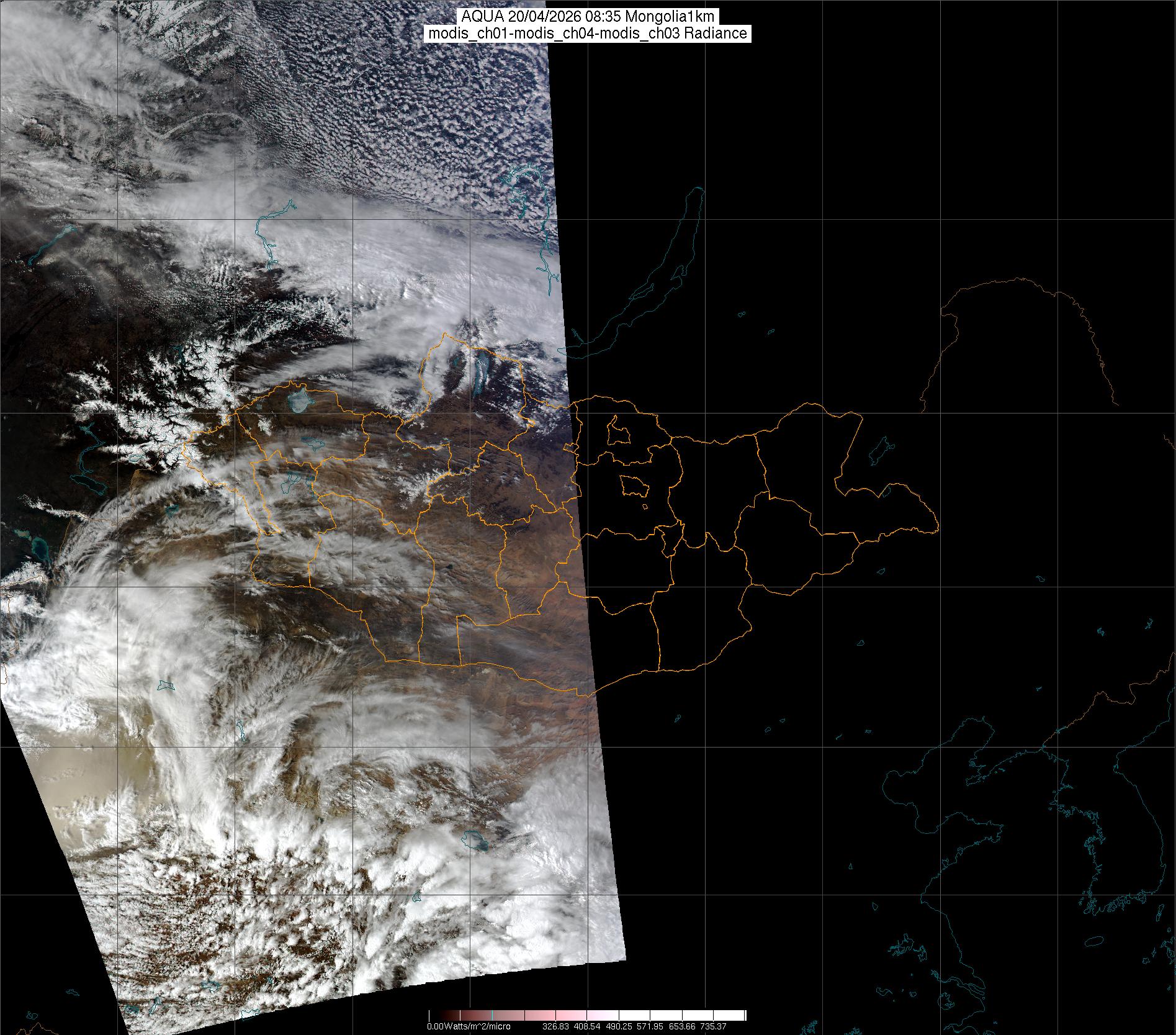
Task: Select the 326.83 value on the legend
Action: [555, 1026]
